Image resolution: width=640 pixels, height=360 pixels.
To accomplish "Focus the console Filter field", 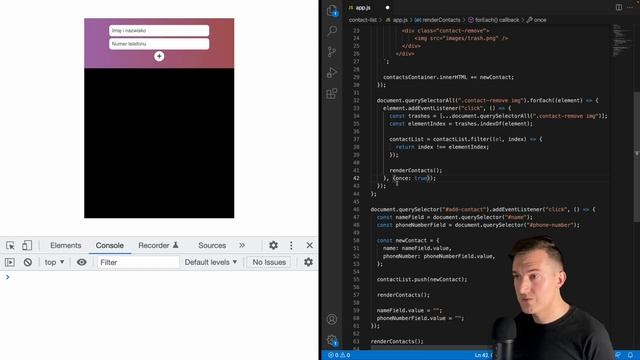I will (138, 262).
